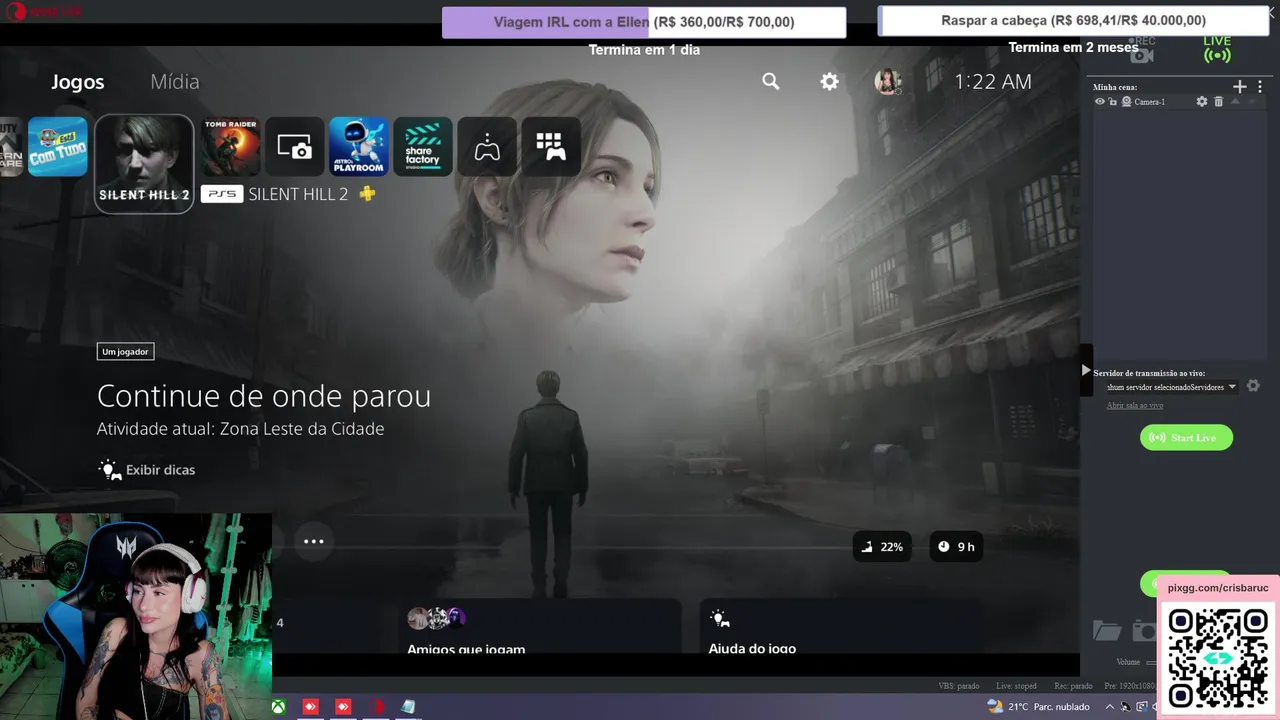
Task: Open the Xbox app in taskbar
Action: click(x=278, y=707)
